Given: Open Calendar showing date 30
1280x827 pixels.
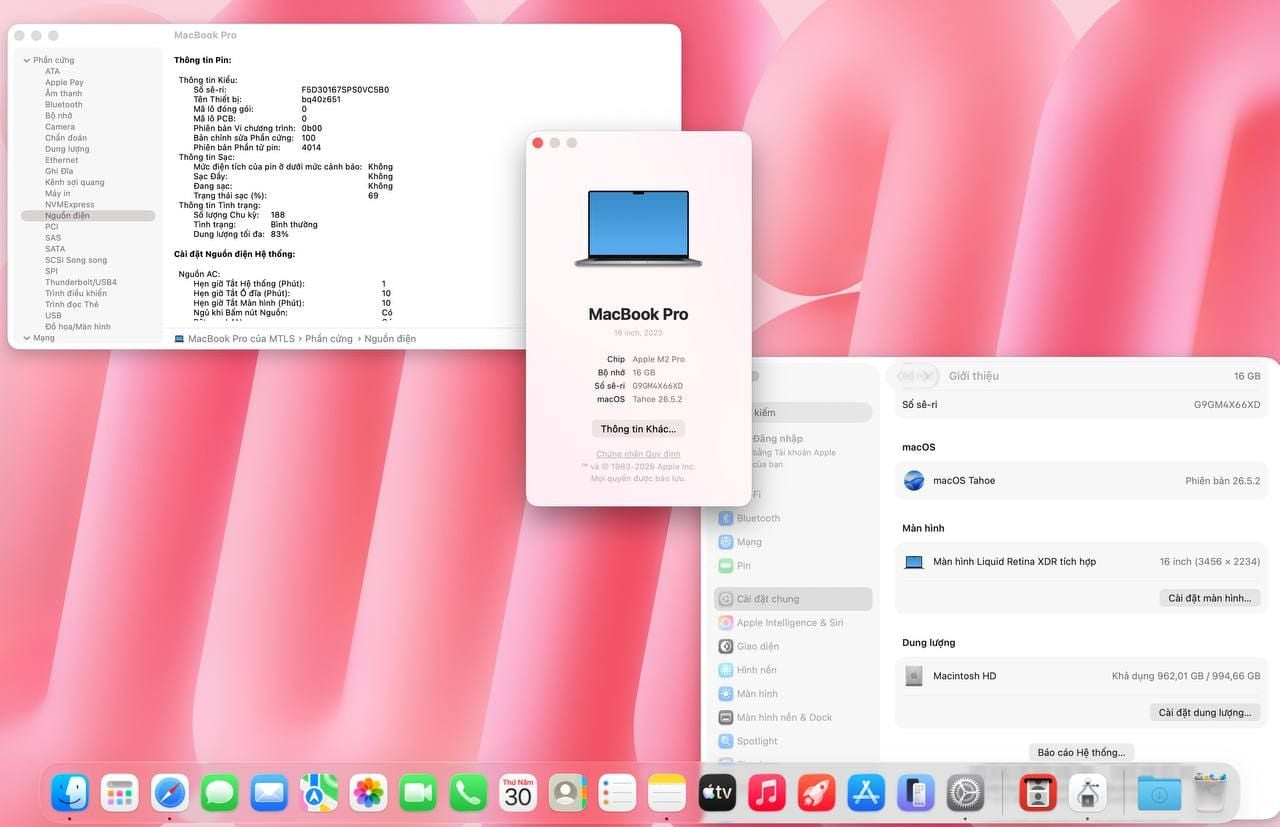Looking at the screenshot, I should pyautogui.click(x=518, y=793).
